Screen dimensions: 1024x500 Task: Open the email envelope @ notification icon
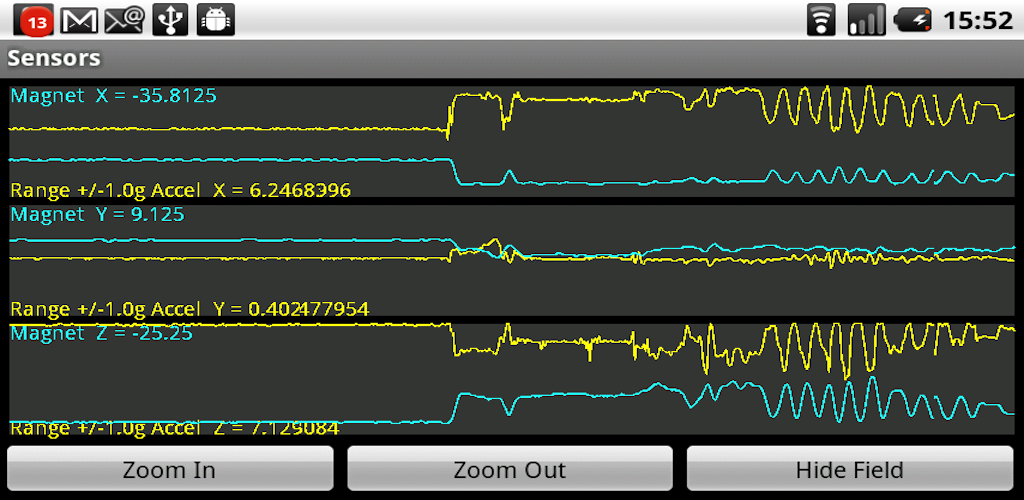point(124,20)
